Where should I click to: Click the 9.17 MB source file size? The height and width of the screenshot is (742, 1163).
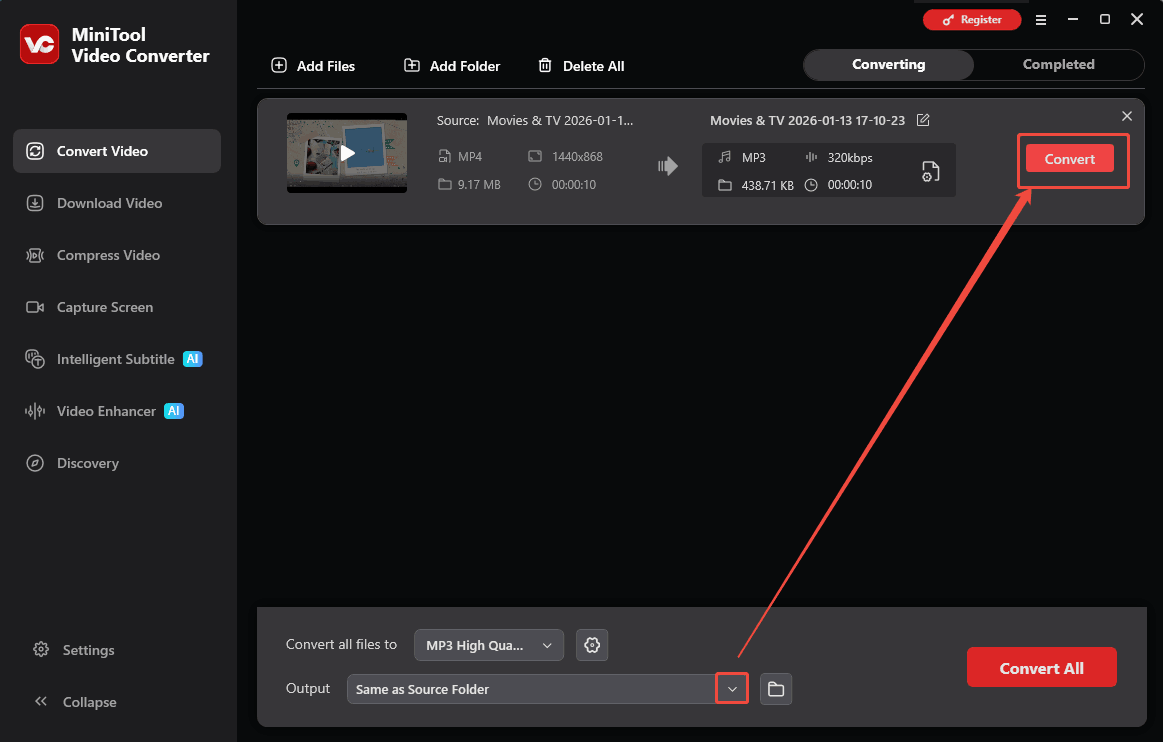click(478, 185)
